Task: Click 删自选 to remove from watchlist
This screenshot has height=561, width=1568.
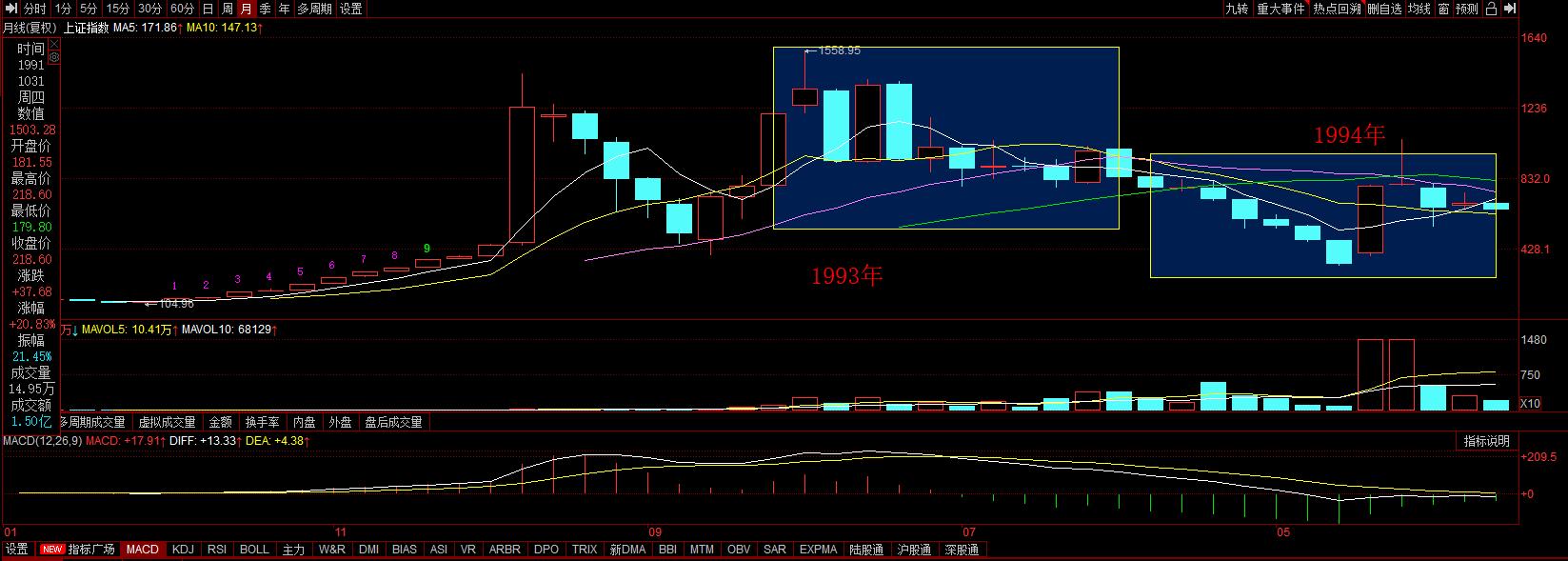Action: (1384, 9)
